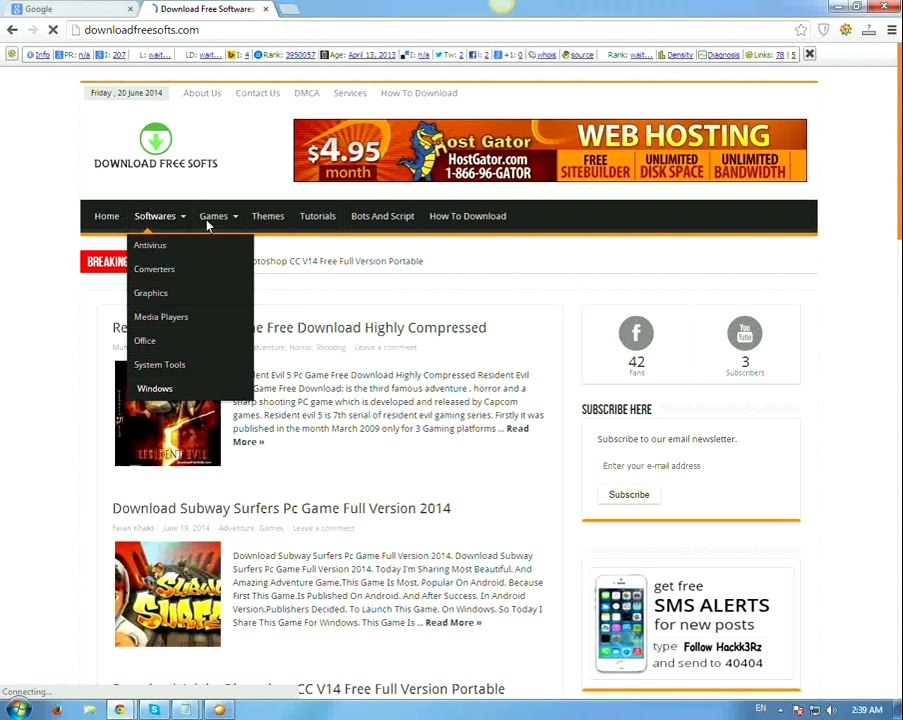Click Leave a comment on Subway Surfers
Viewport: 903px width, 720px height.
pyautogui.click(x=324, y=528)
